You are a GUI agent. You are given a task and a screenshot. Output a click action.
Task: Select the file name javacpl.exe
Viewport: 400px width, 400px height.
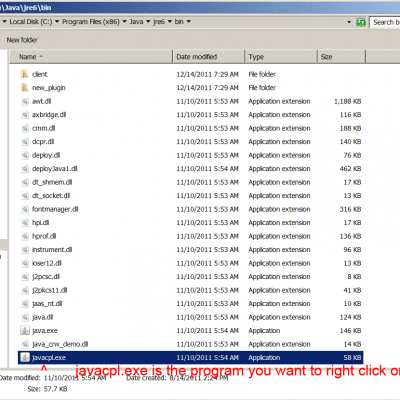[49, 358]
